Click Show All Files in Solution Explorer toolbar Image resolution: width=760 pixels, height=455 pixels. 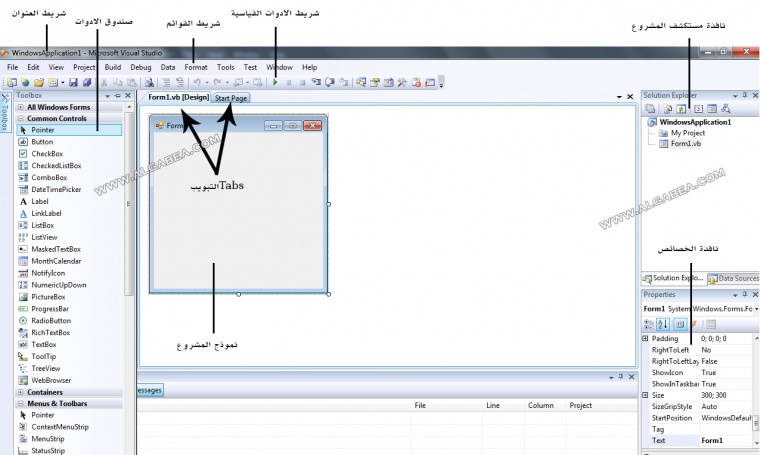pyautogui.click(x=668, y=109)
